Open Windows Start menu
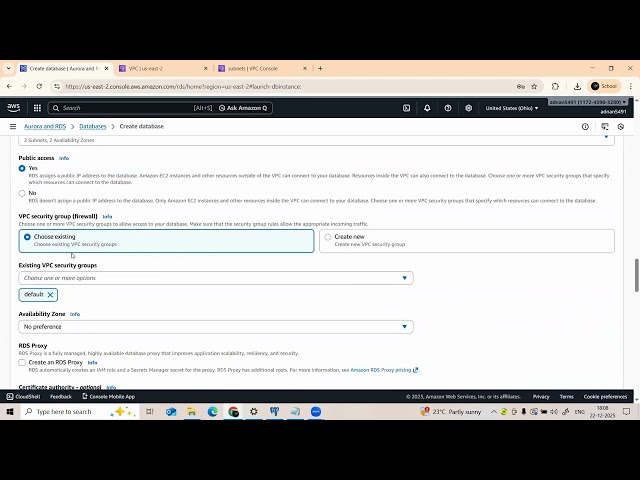 point(10,412)
